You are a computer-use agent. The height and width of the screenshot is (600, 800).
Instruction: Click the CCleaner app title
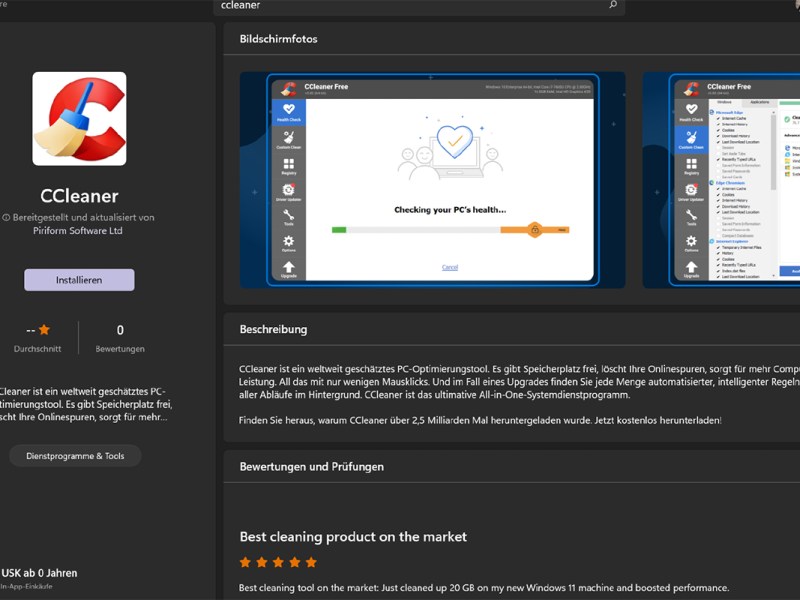79,196
